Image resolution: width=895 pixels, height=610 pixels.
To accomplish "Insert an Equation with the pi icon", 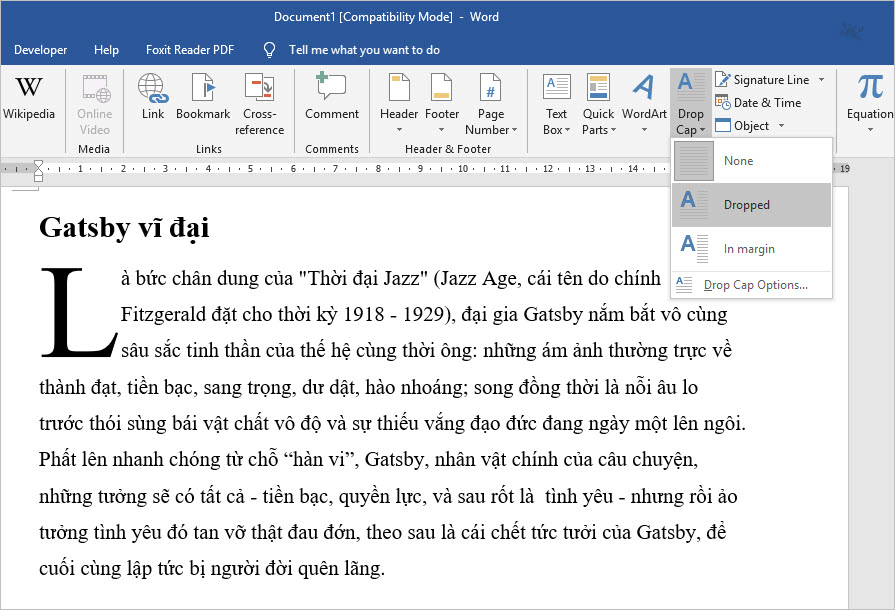I will coord(869,87).
